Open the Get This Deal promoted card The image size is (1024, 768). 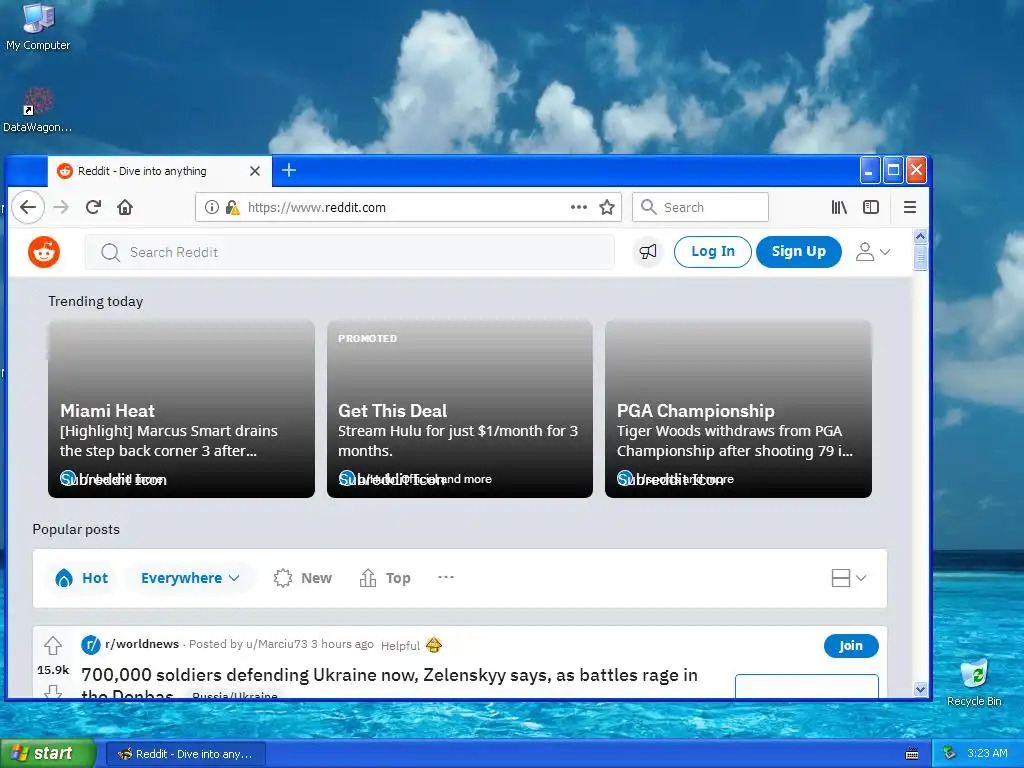[460, 409]
